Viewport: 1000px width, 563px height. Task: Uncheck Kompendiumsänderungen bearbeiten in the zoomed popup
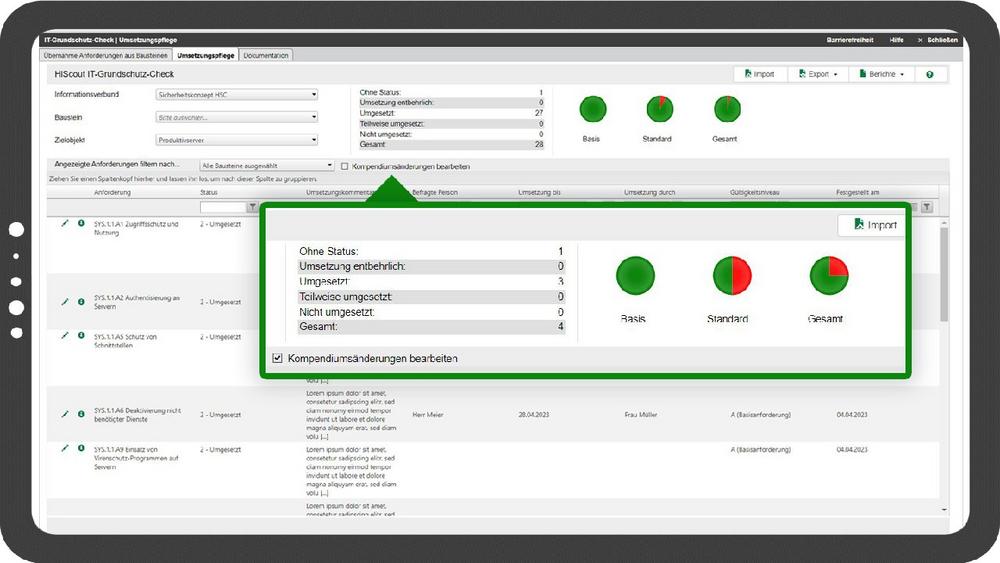tap(277, 358)
